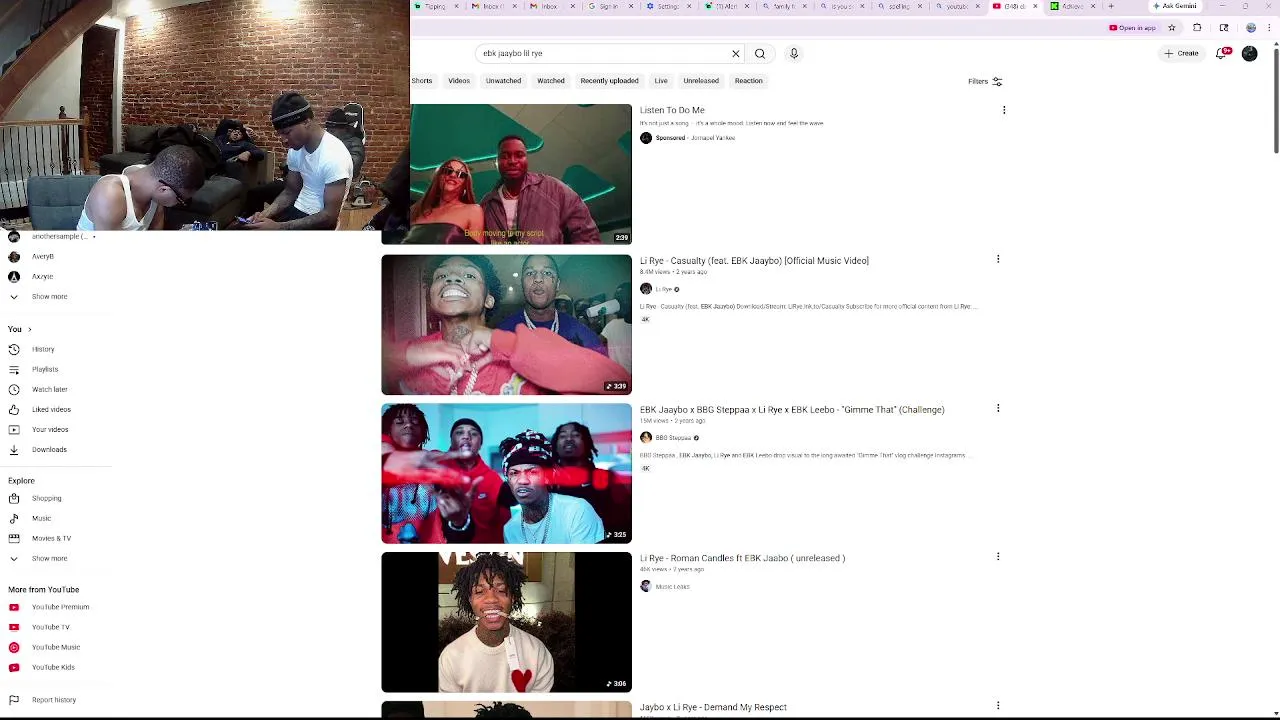Open YouTube Music link
Screen dimensions: 1280x720
coord(55,647)
